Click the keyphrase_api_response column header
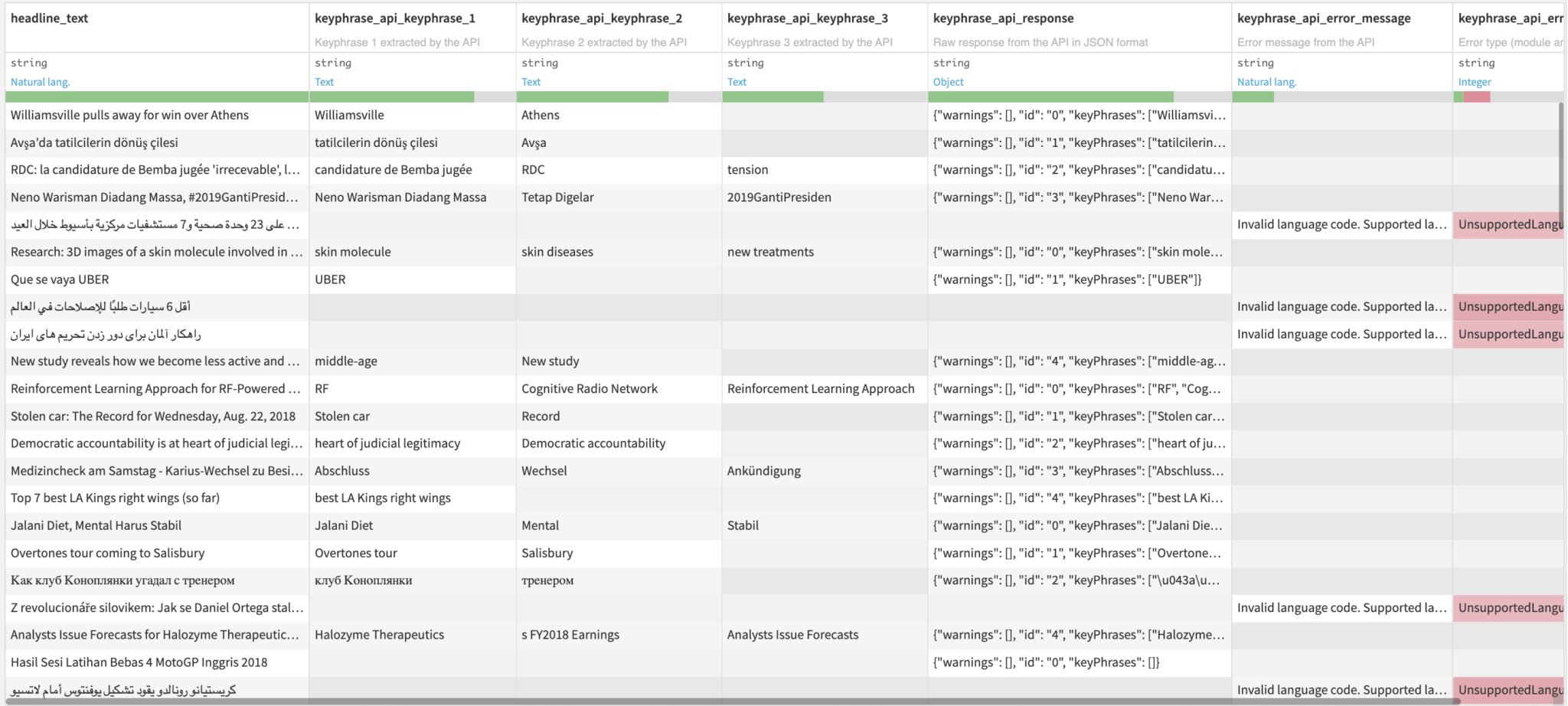The image size is (1568, 706). point(1003,18)
